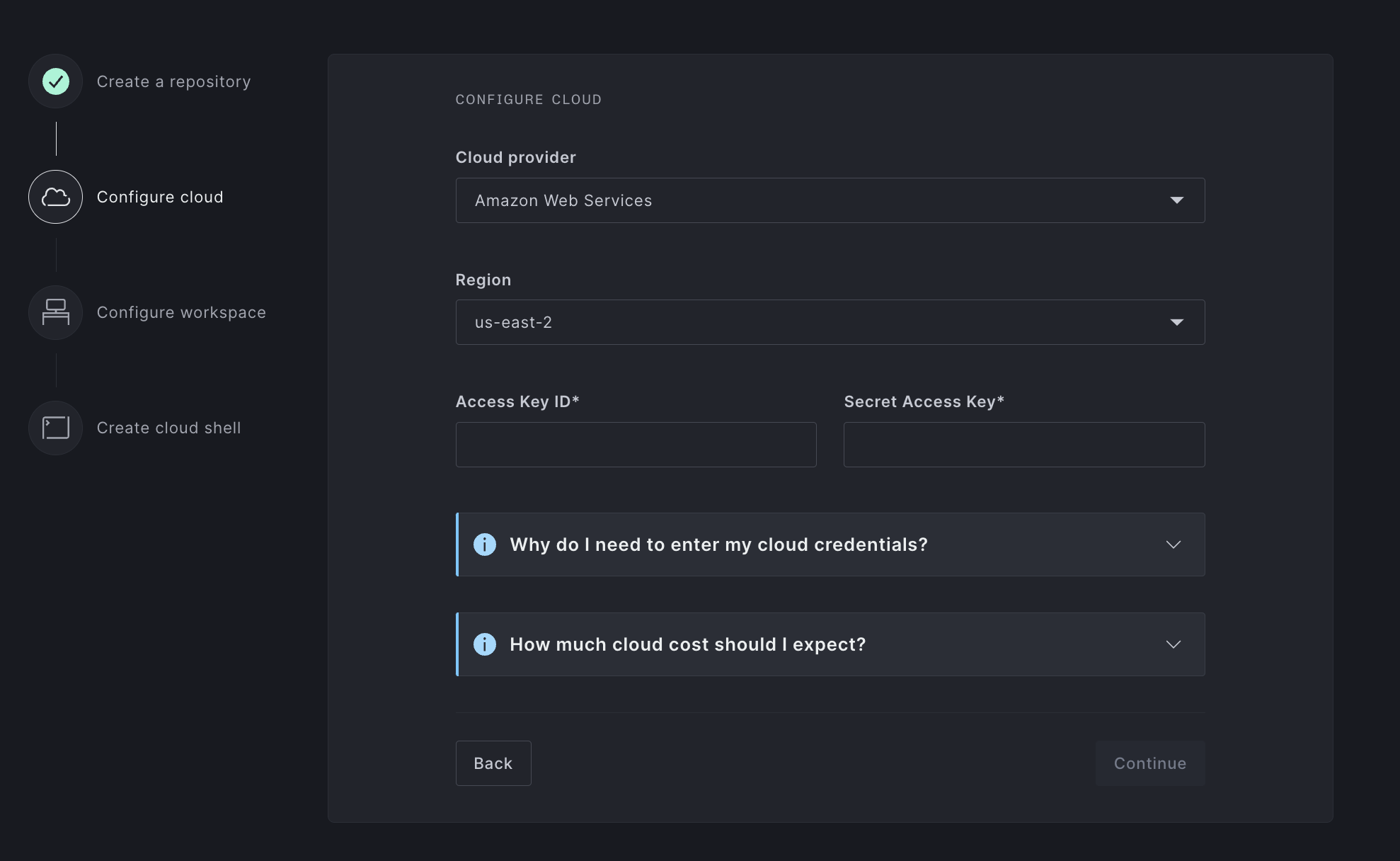Click the Cloud provider dropdown arrow
The image size is (1400, 861).
click(x=1176, y=200)
